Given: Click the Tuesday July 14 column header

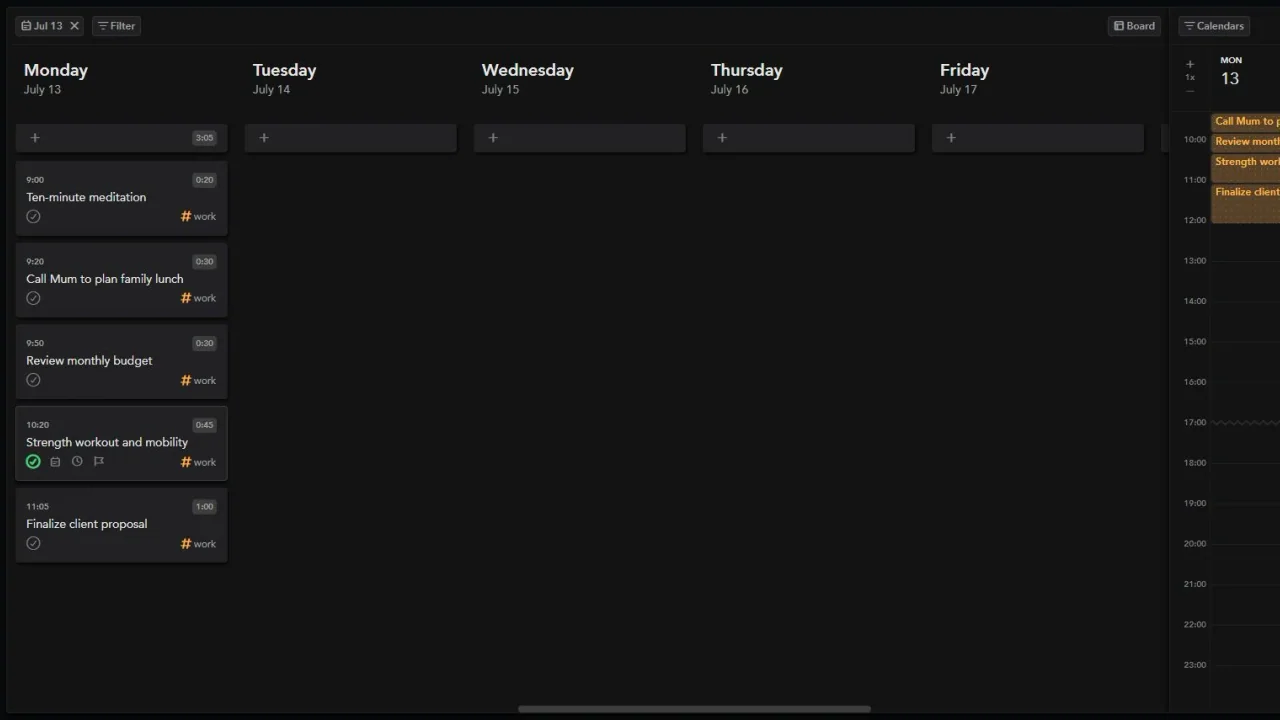Looking at the screenshot, I should pyautogui.click(x=284, y=78).
